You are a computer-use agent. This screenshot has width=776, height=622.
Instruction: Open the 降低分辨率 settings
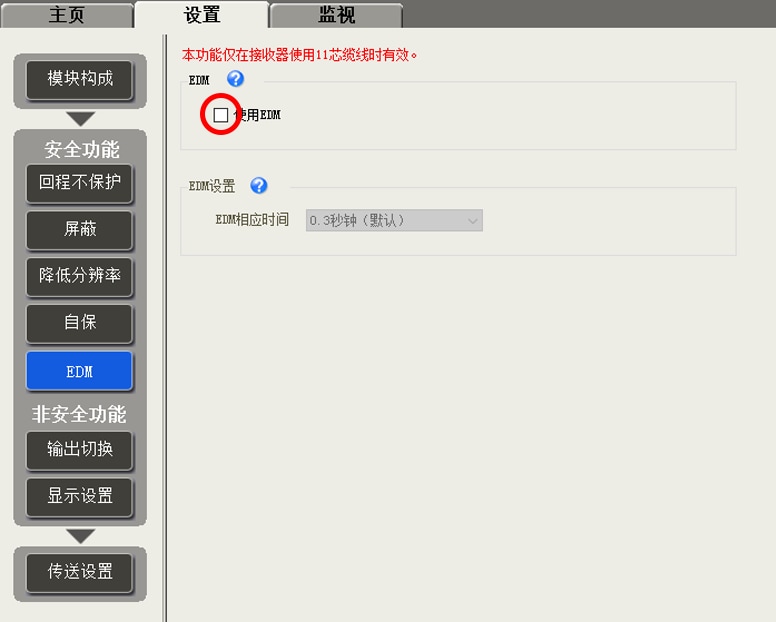click(80, 276)
